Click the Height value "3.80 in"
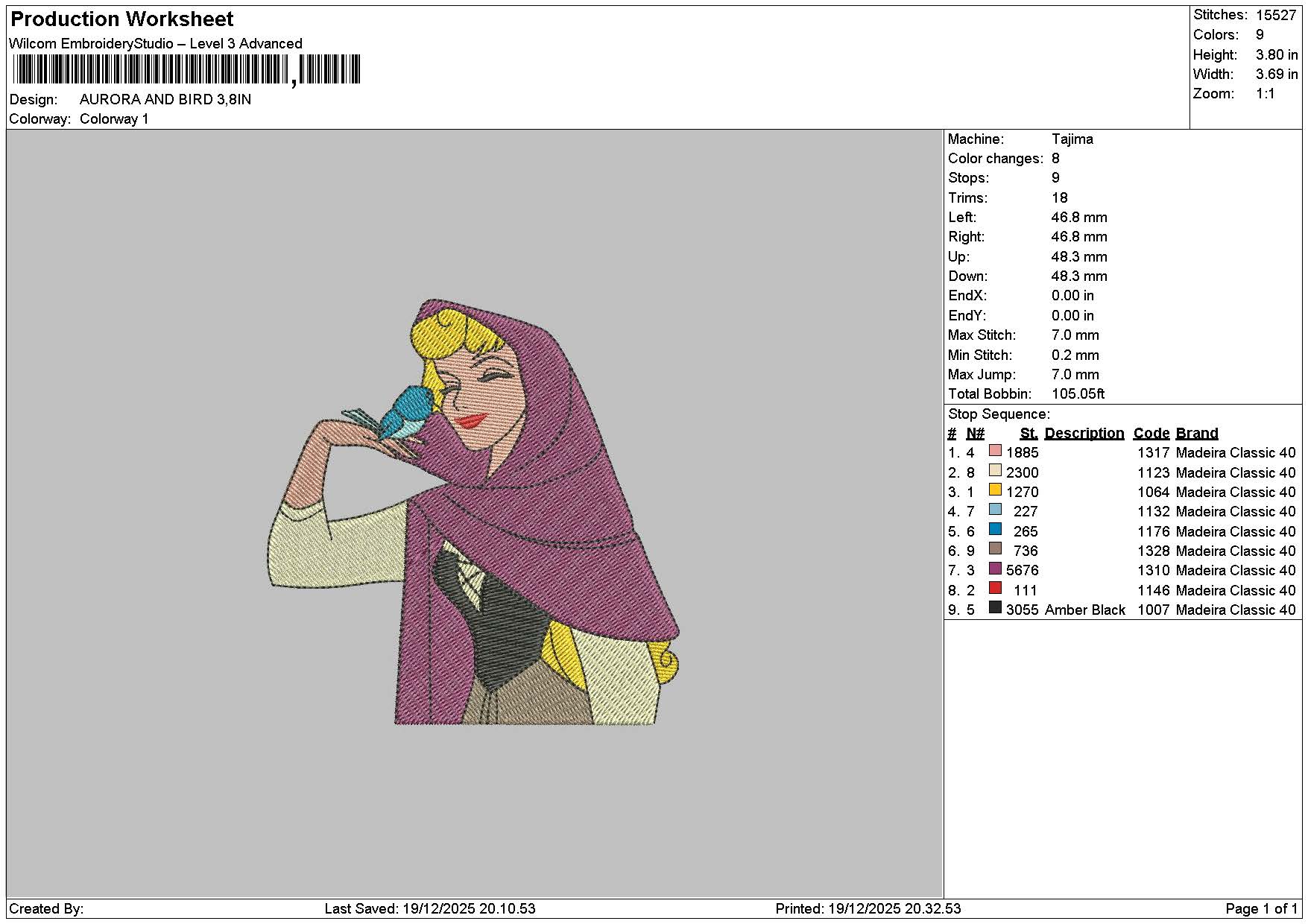 [x=1277, y=54]
